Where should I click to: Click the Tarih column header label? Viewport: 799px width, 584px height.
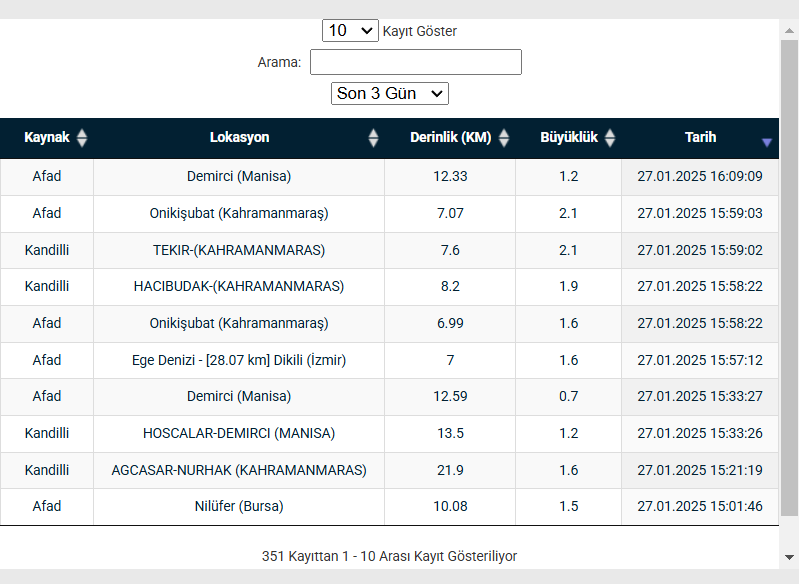pos(701,138)
